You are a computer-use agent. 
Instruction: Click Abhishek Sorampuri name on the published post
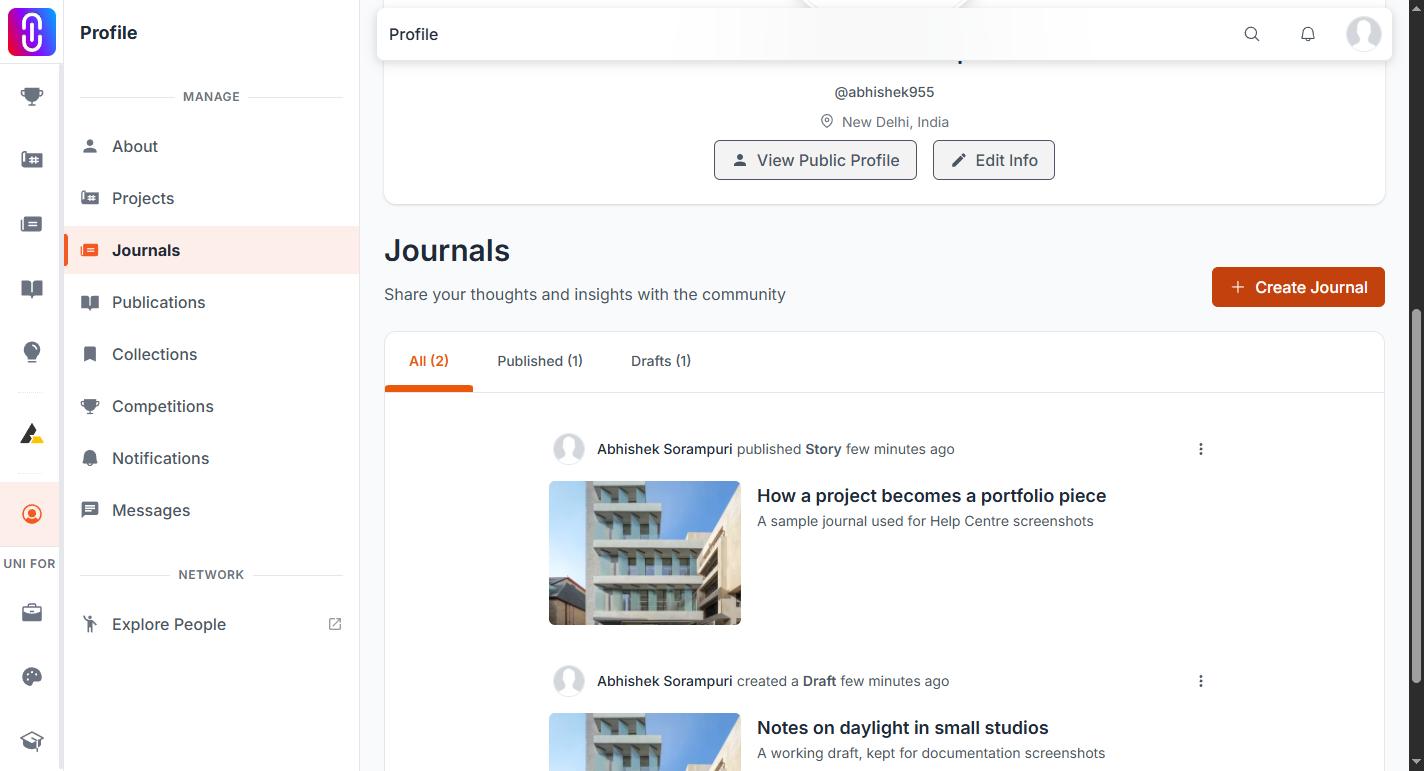(664, 449)
